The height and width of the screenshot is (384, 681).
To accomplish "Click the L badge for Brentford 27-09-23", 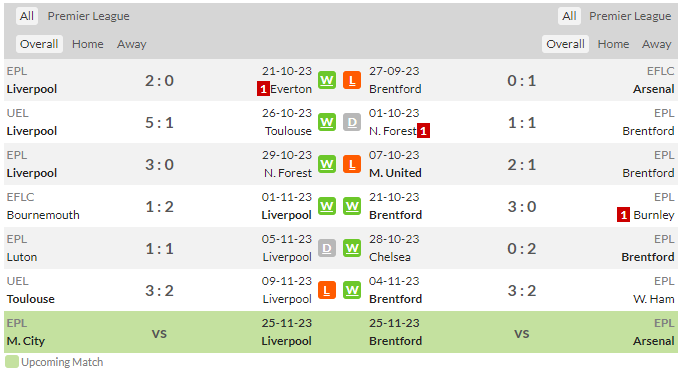I will click(352, 80).
